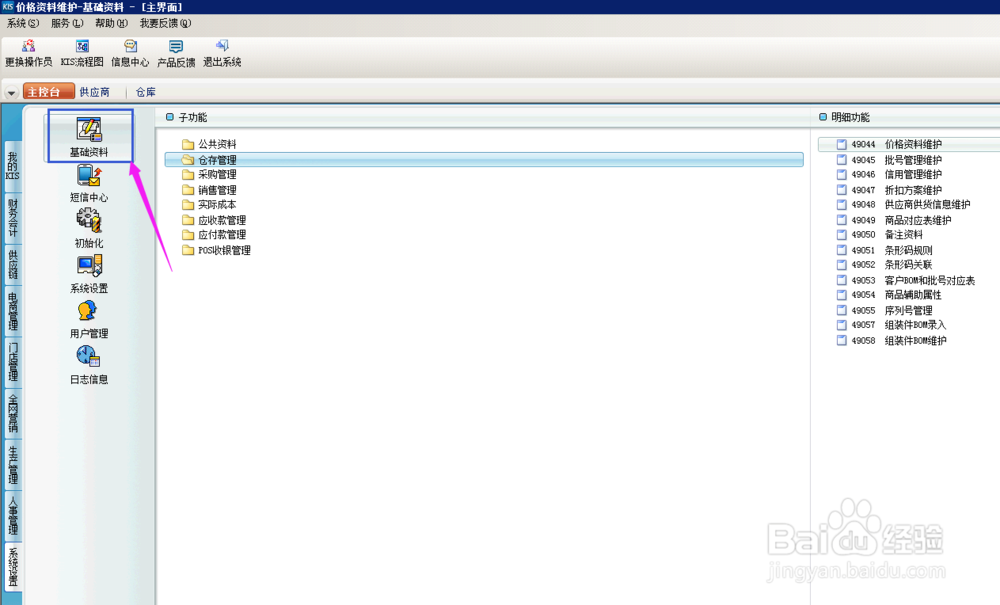
Task: Switch to the 生产管理 side tab
Action: (13, 464)
